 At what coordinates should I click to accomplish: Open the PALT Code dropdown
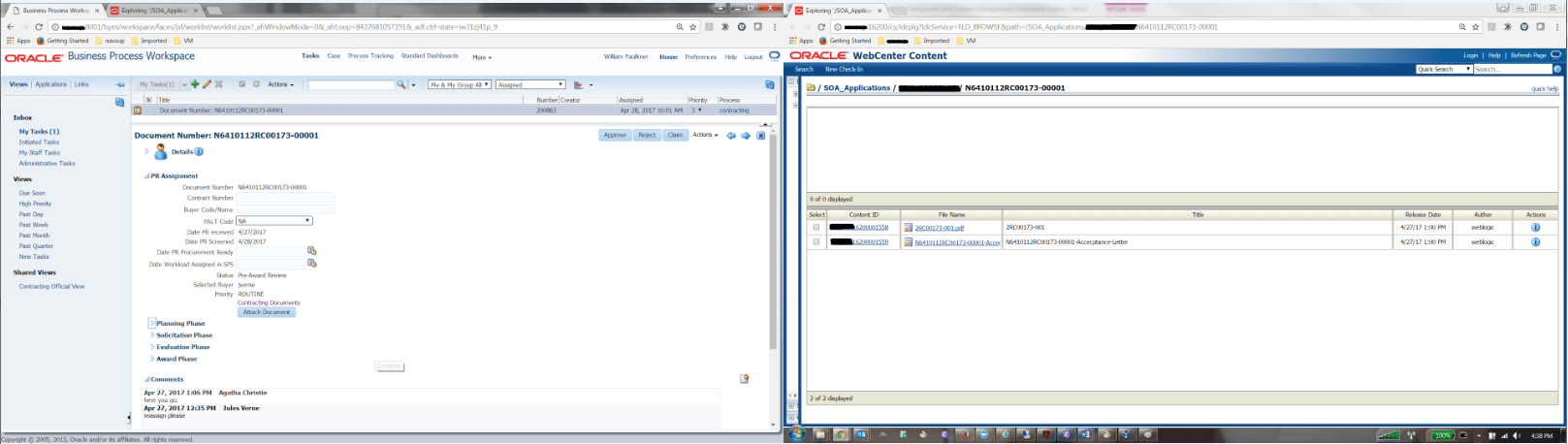(x=274, y=221)
